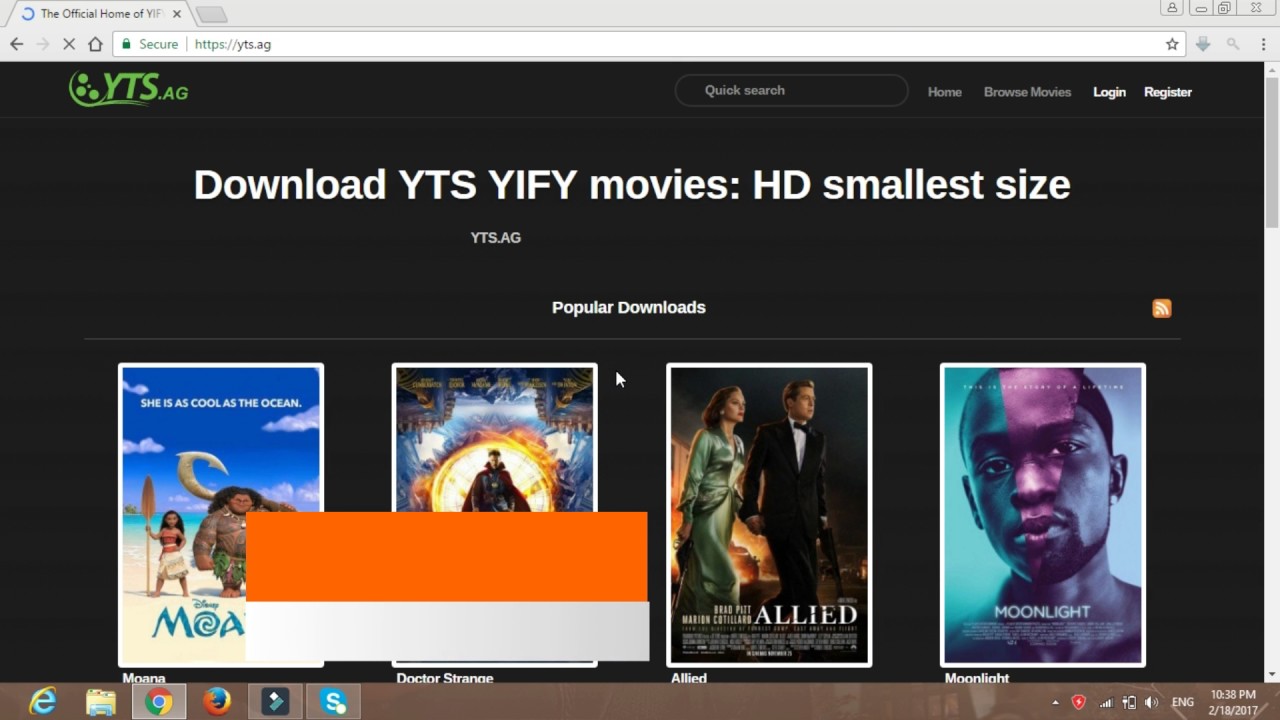Screen dimensions: 1280x720
Task: Click the red antivirus shield tray icon
Action: [1078, 702]
